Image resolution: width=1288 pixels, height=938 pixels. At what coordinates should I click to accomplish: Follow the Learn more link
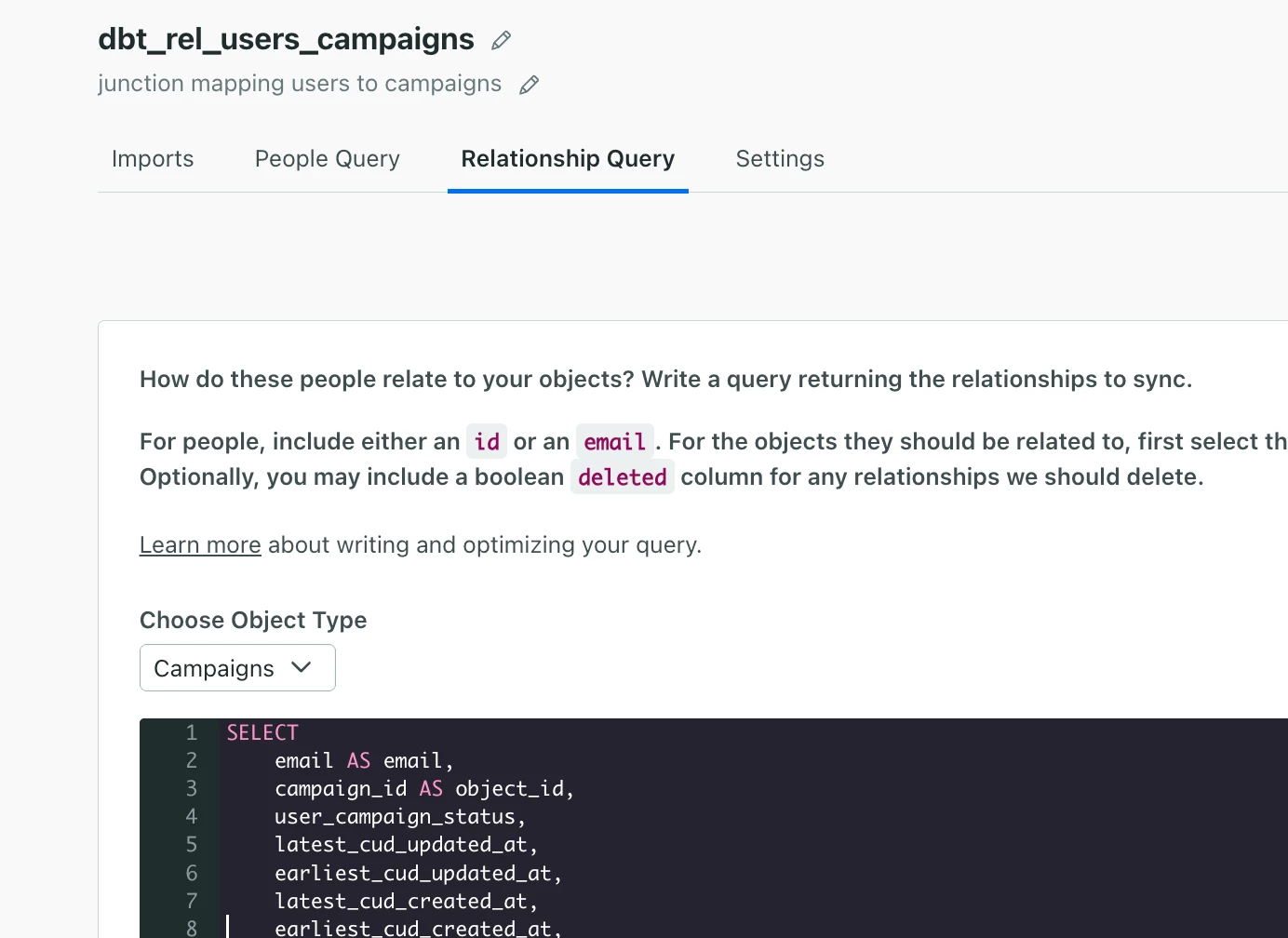point(200,545)
